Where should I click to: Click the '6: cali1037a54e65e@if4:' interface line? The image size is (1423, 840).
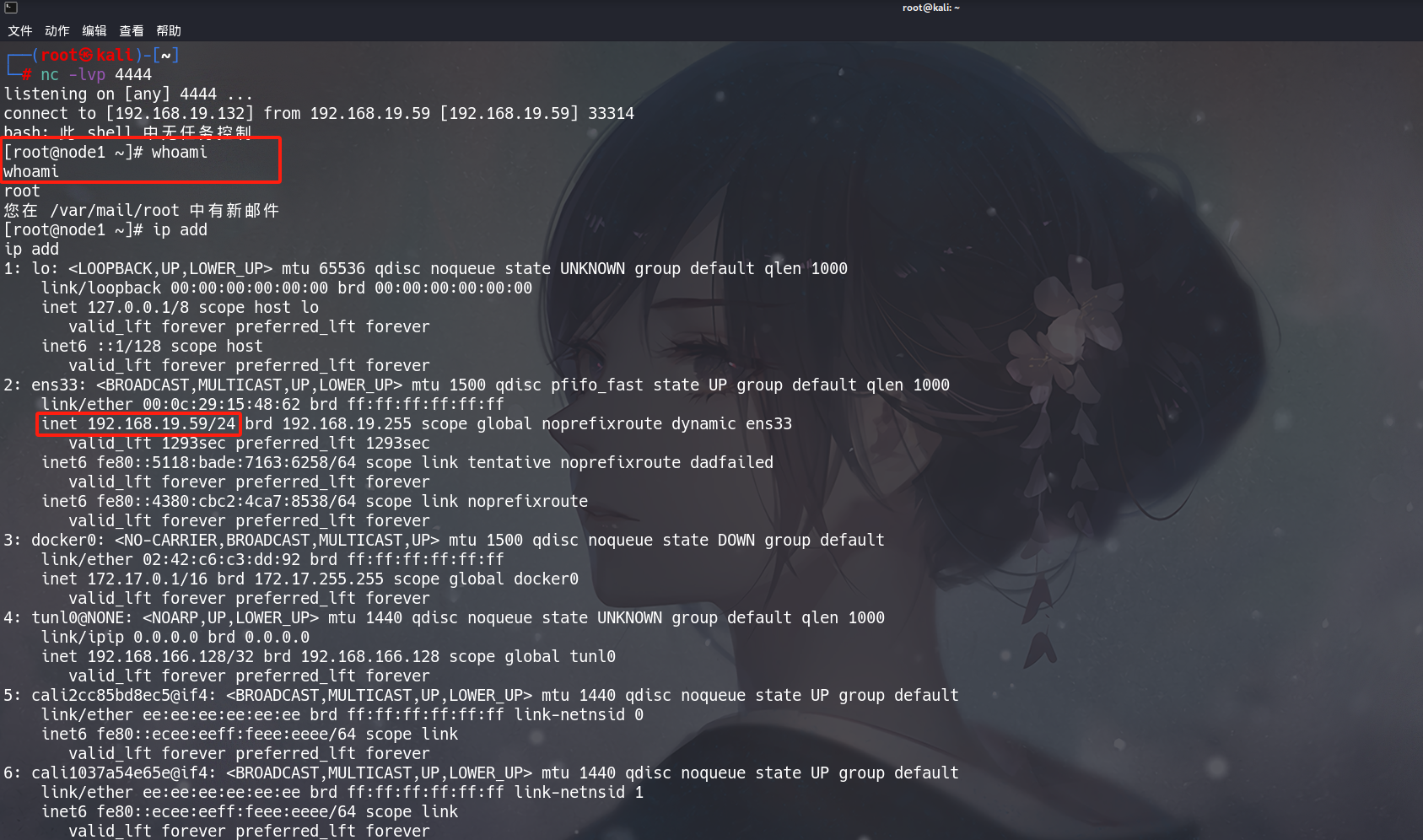(482, 773)
